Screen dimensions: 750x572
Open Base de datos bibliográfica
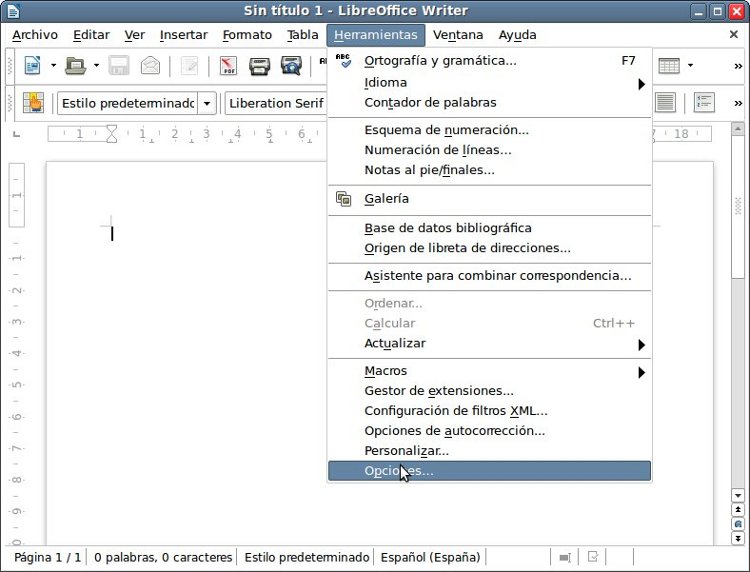[x=489, y=228]
